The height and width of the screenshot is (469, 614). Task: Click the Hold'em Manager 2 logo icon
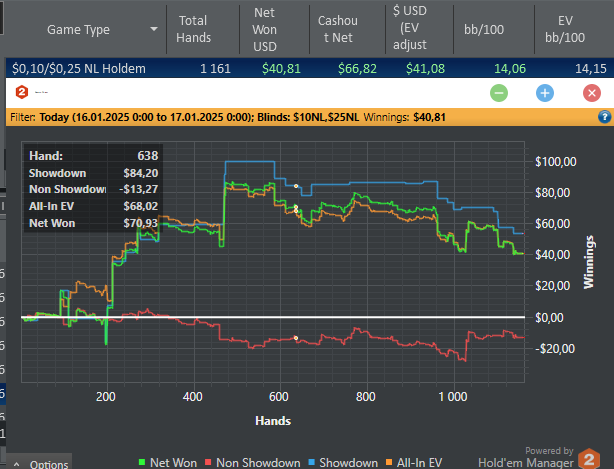pyautogui.click(x=22, y=92)
